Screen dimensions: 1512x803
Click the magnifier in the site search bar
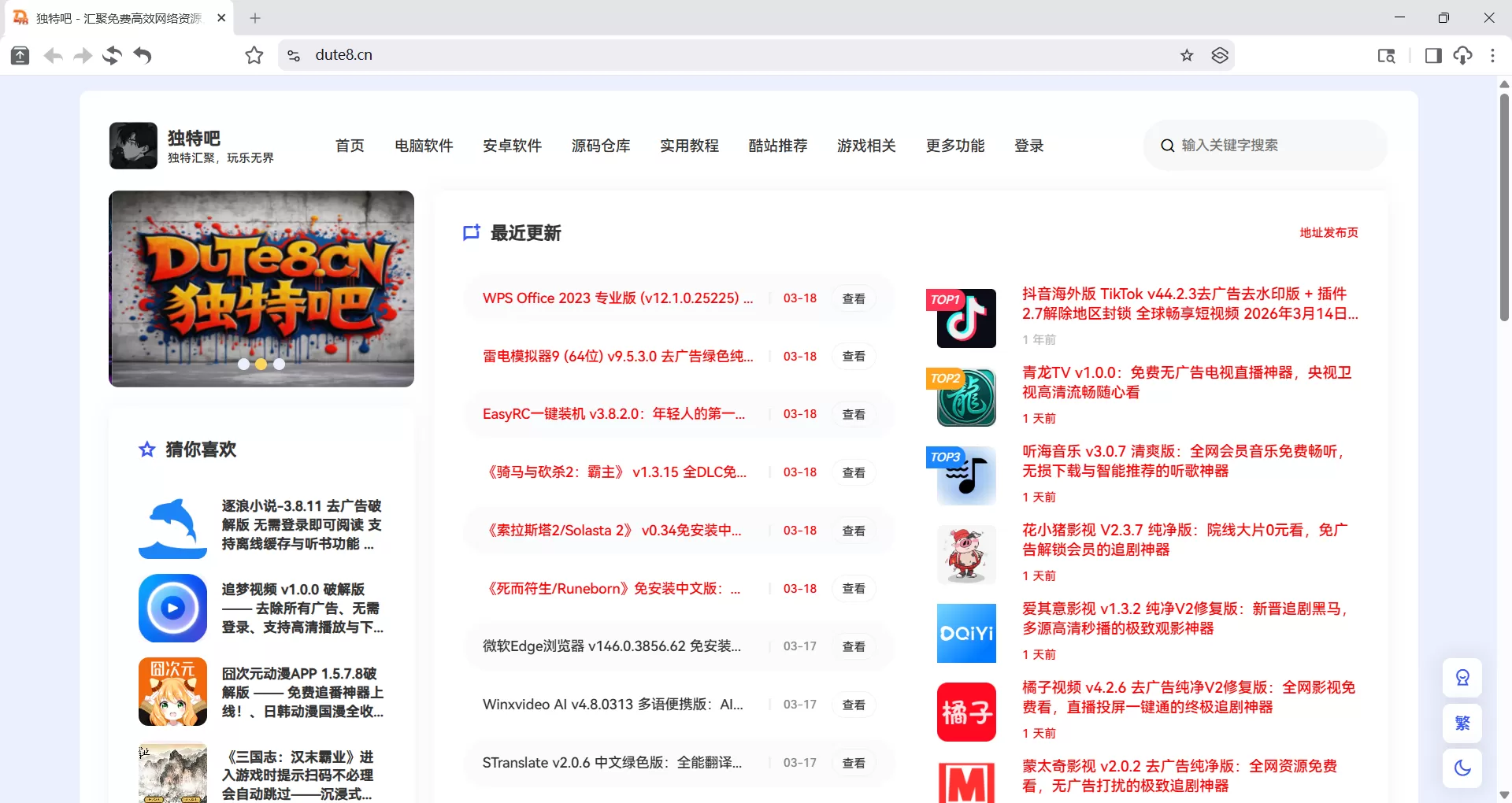(1168, 146)
